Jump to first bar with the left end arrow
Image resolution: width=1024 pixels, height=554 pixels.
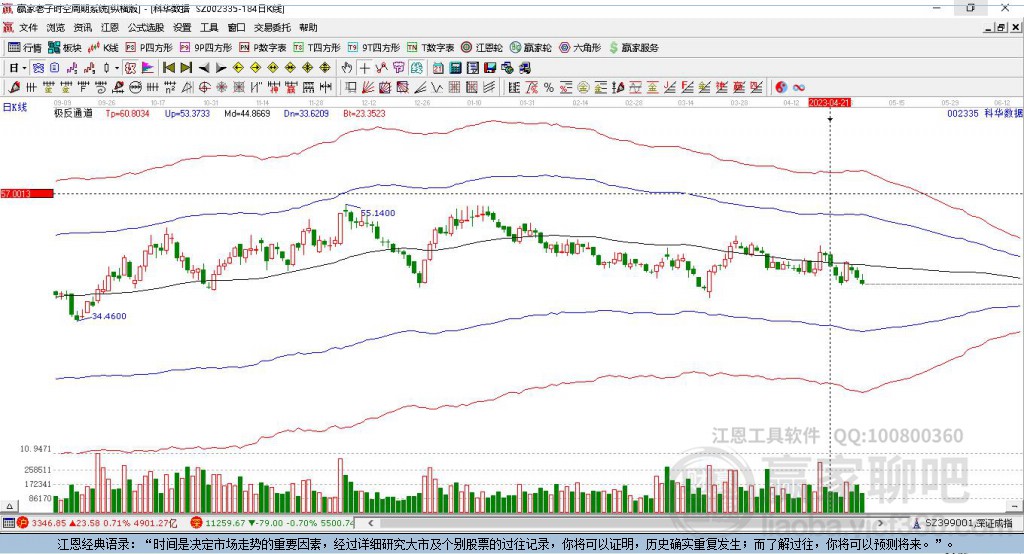[168, 68]
